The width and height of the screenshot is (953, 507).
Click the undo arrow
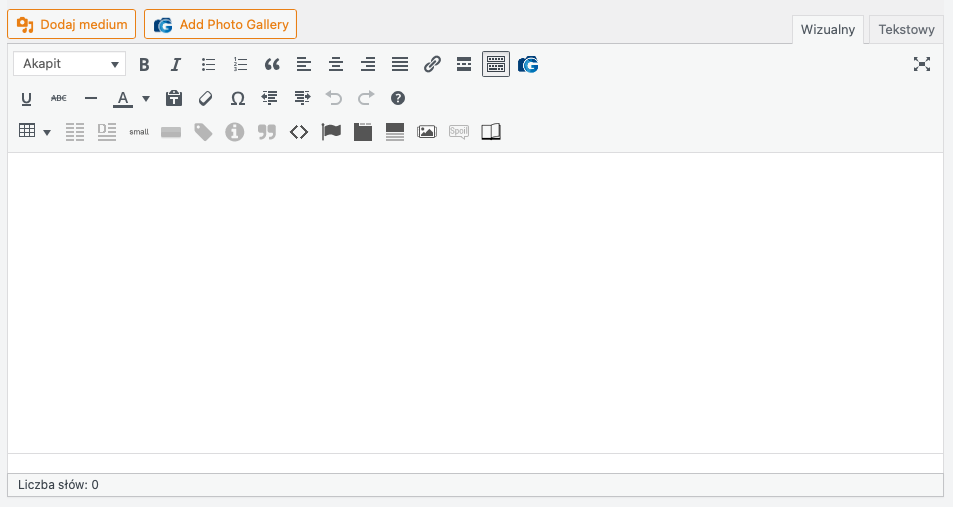(x=334, y=98)
